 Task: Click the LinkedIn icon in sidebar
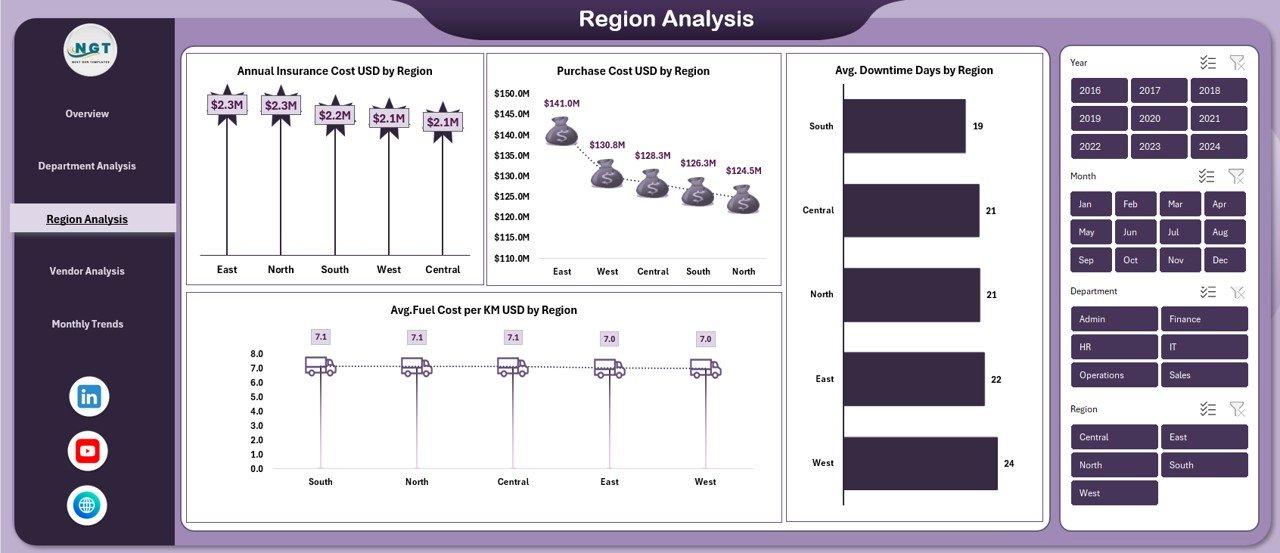(x=89, y=397)
